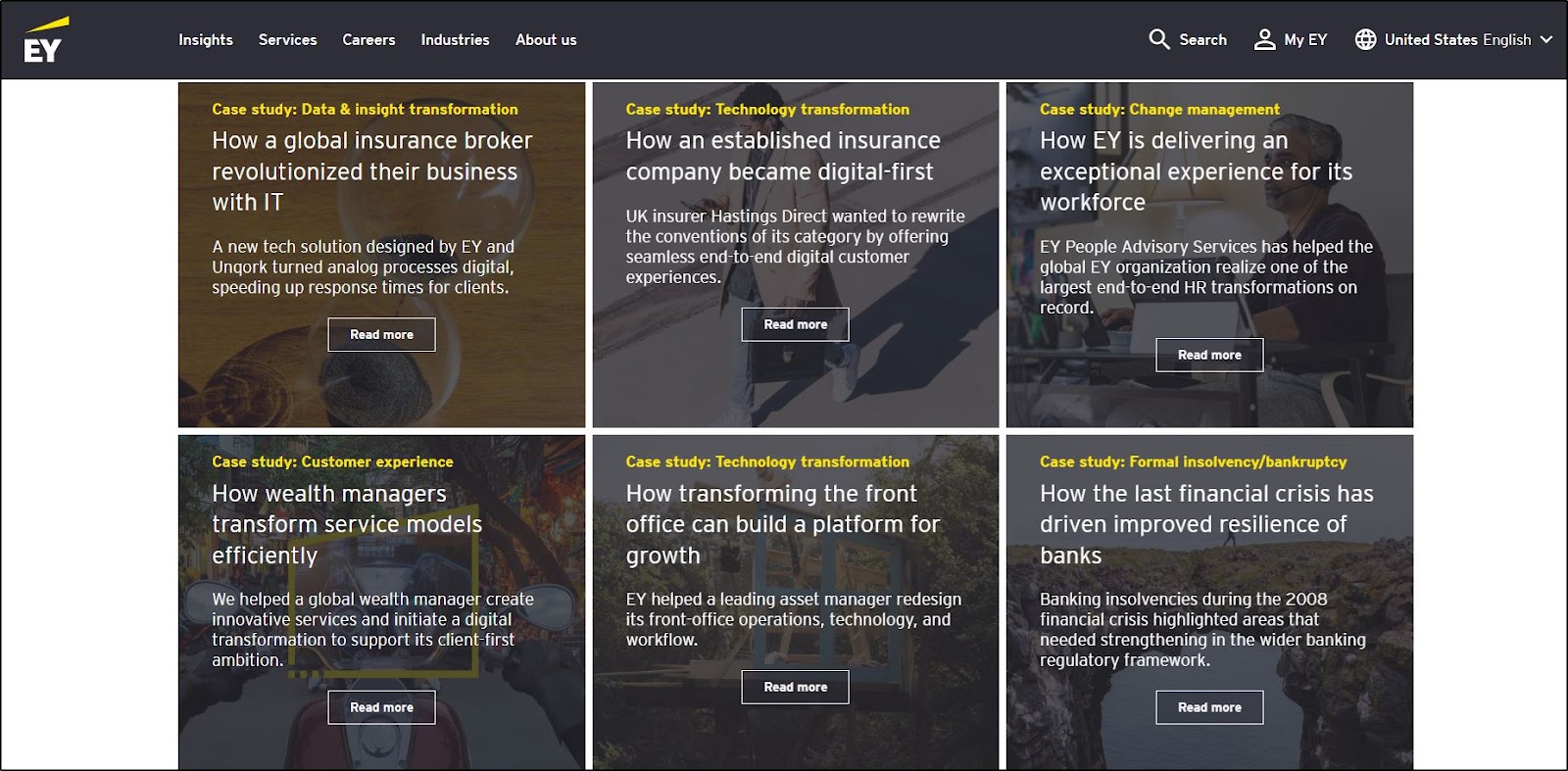The image size is (1568, 771).
Task: Click 'Case study: Change management' label
Action: (x=1159, y=110)
